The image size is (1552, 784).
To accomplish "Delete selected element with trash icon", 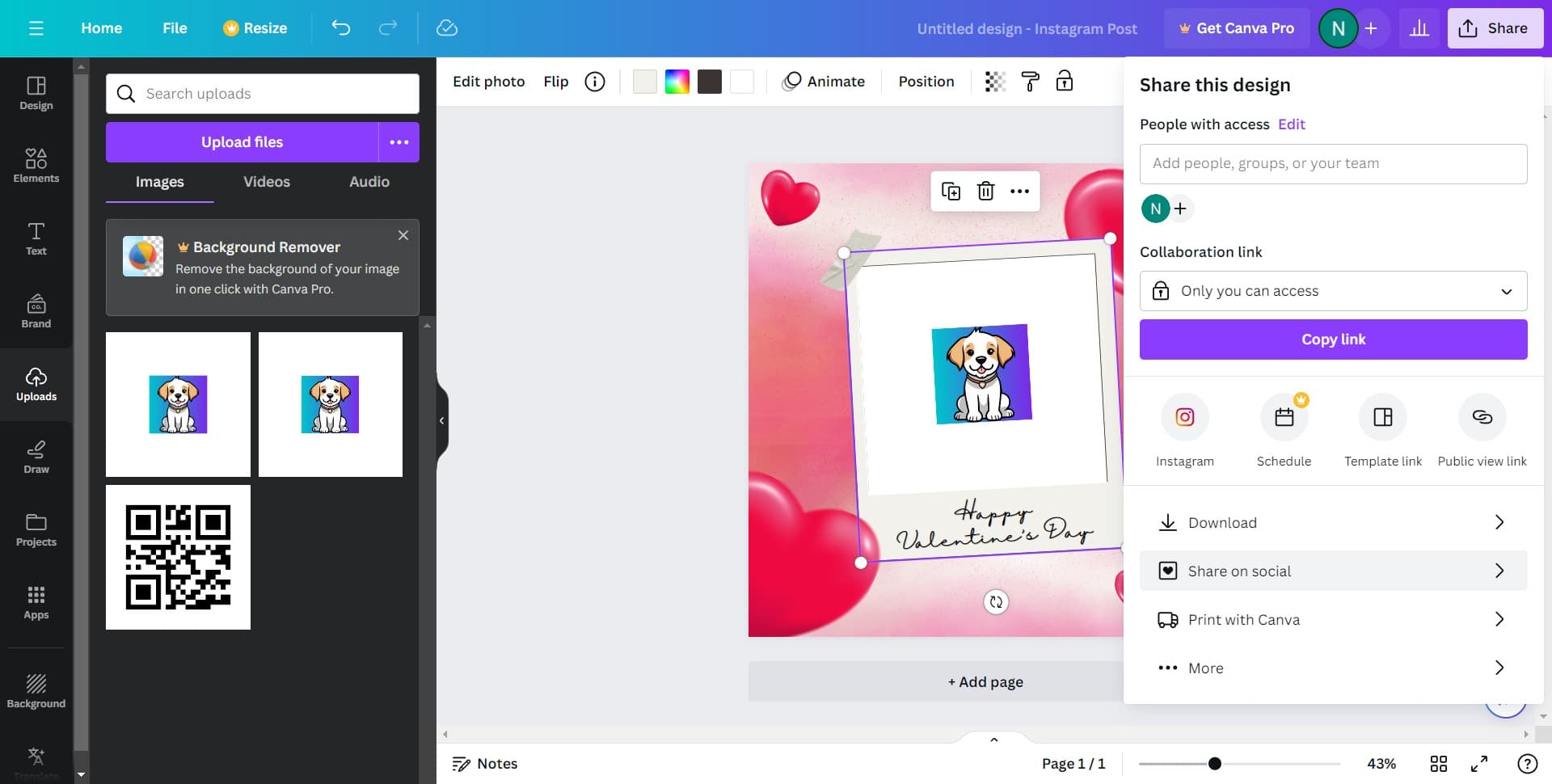I will pyautogui.click(x=985, y=192).
